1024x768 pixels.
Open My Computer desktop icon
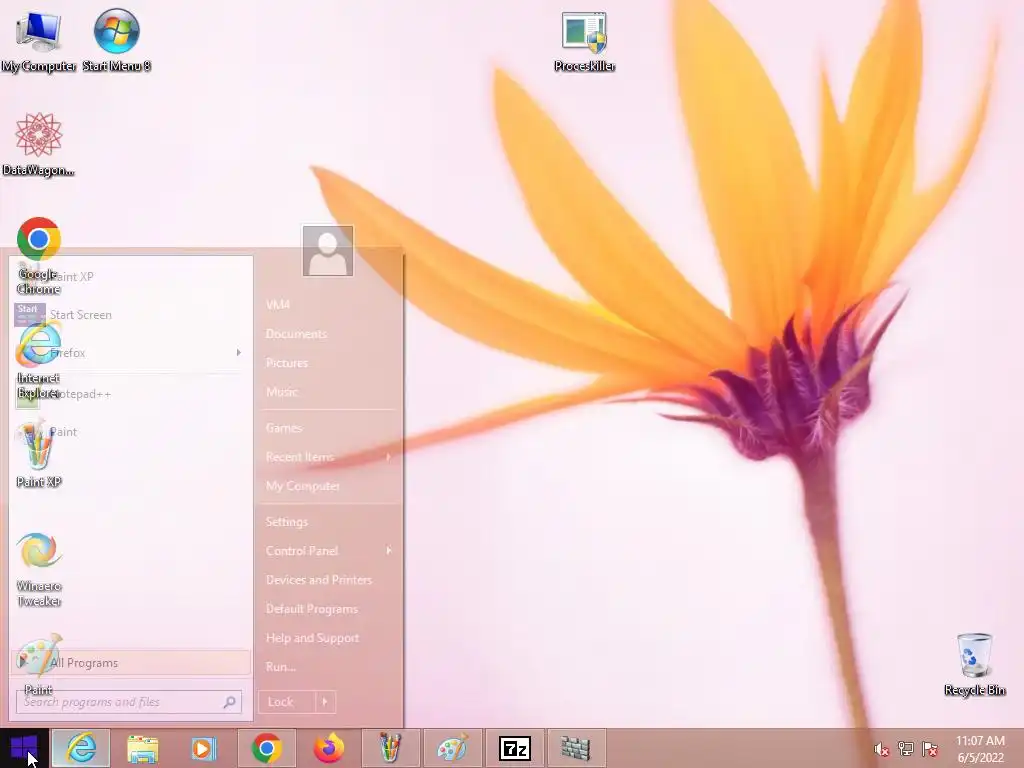click(x=38, y=40)
